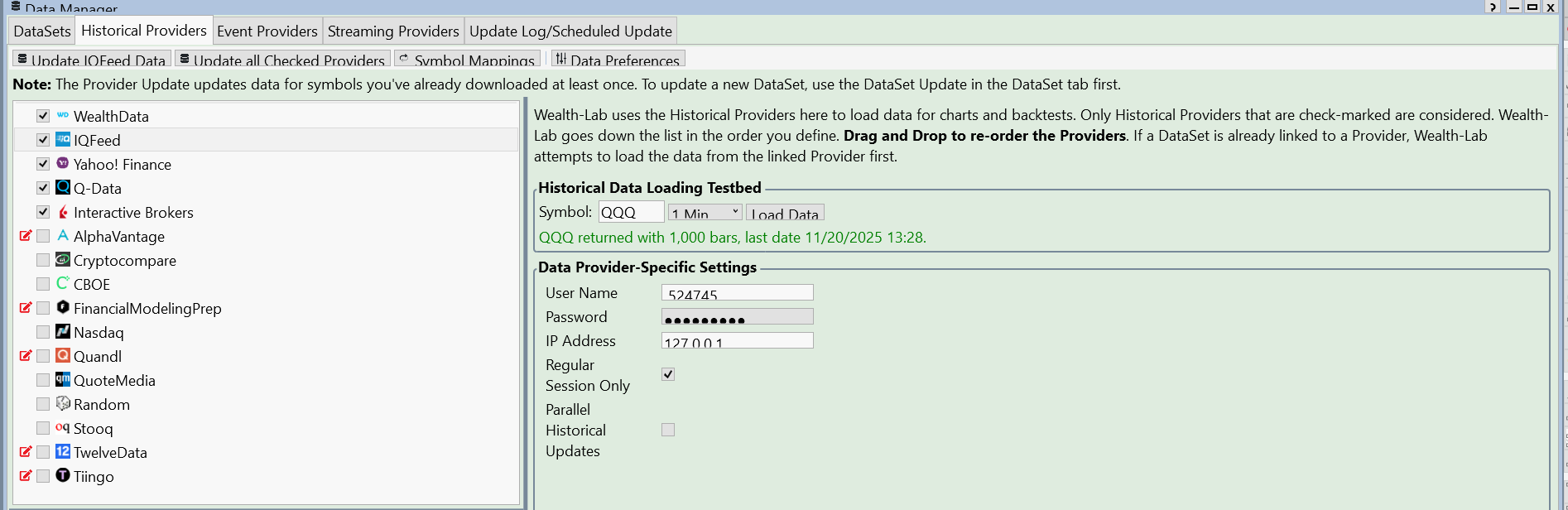Click Update all Checked Providers
This screenshot has height=510, width=1568.
point(282,60)
